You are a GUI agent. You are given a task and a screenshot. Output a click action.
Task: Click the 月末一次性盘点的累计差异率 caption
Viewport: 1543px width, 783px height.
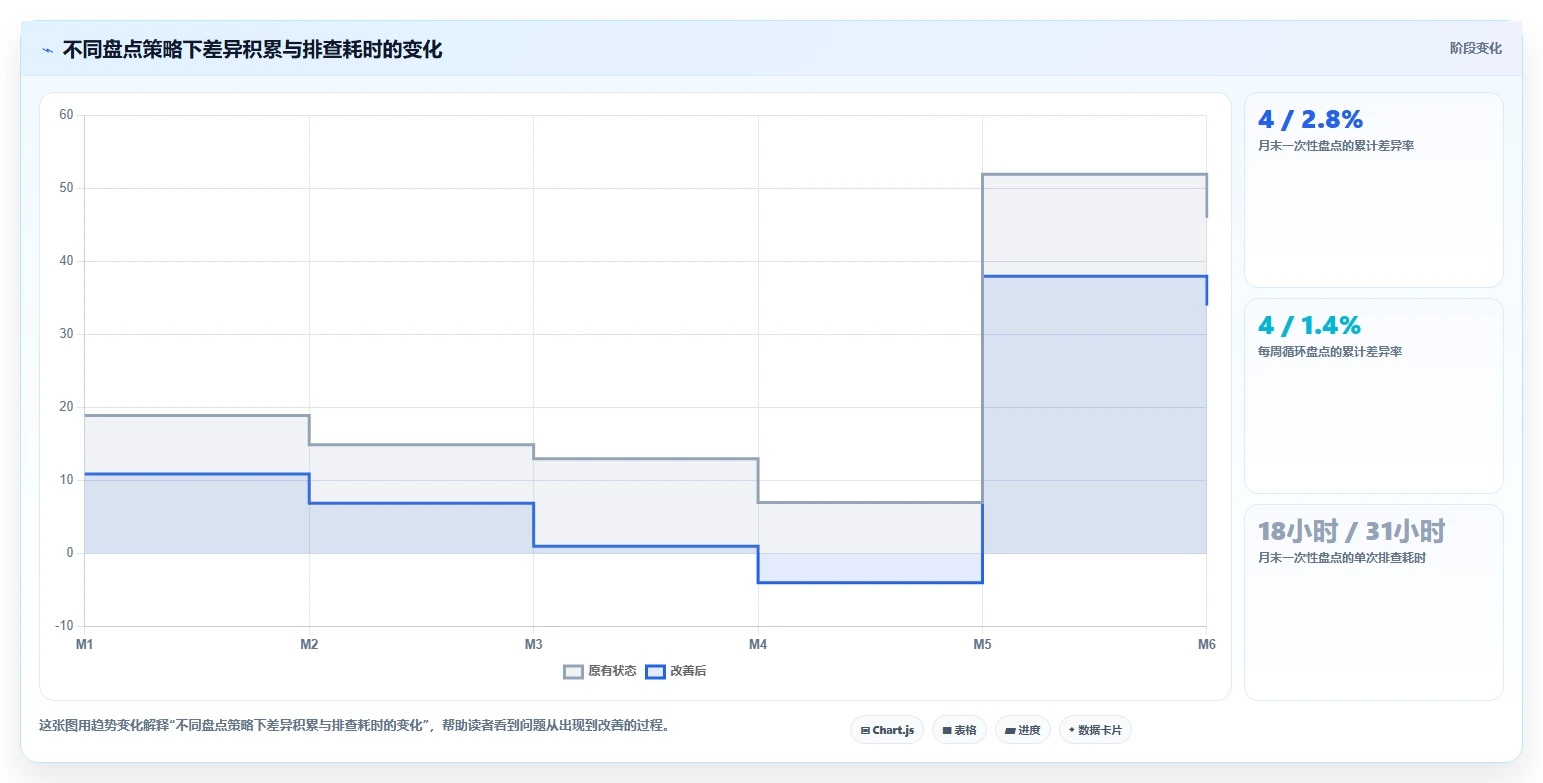pyautogui.click(x=1336, y=146)
